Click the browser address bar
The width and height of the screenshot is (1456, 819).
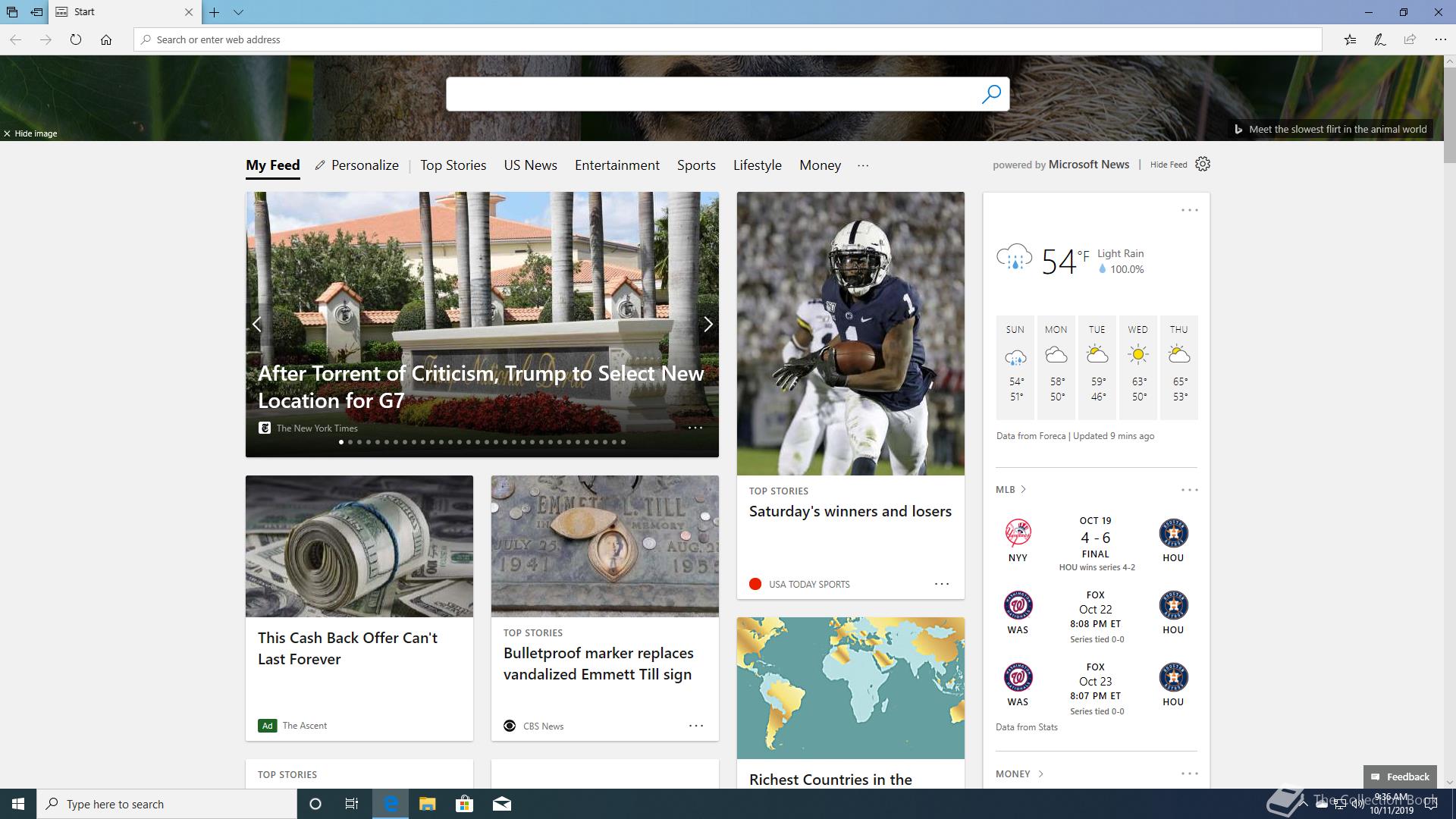tap(728, 39)
